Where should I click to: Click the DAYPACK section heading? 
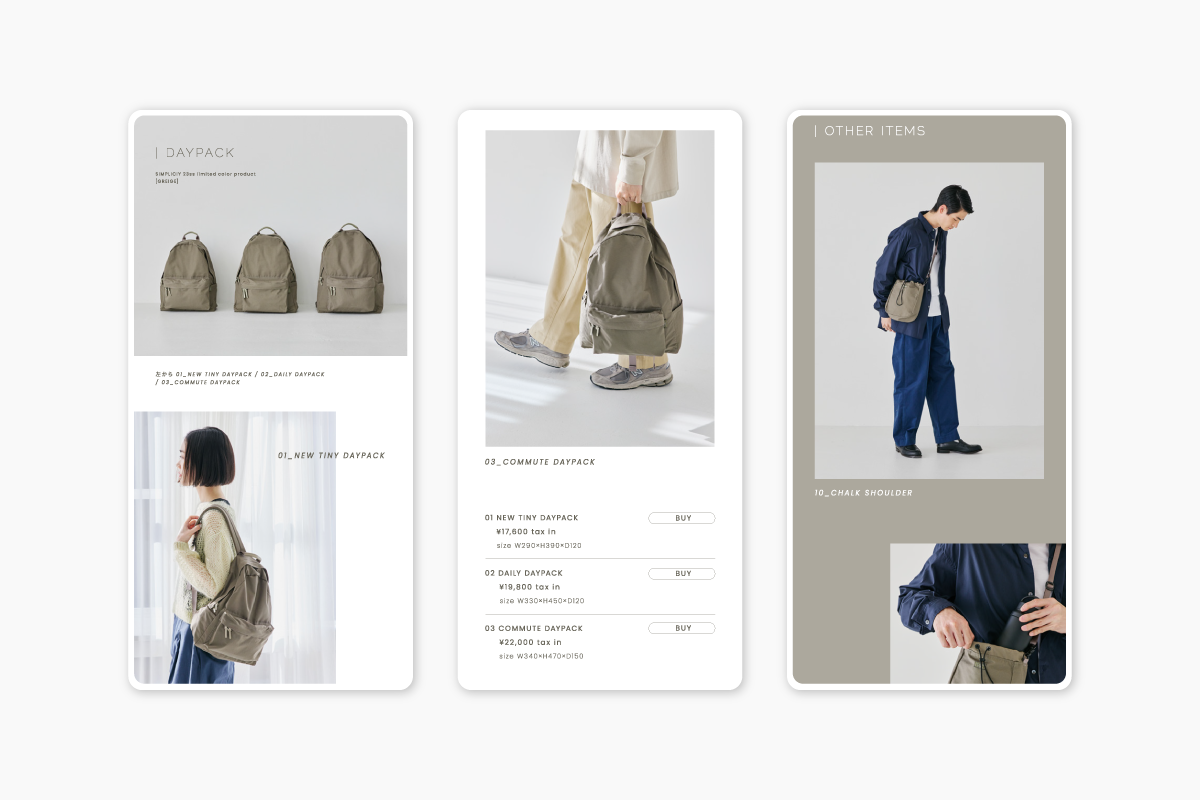click(199, 153)
